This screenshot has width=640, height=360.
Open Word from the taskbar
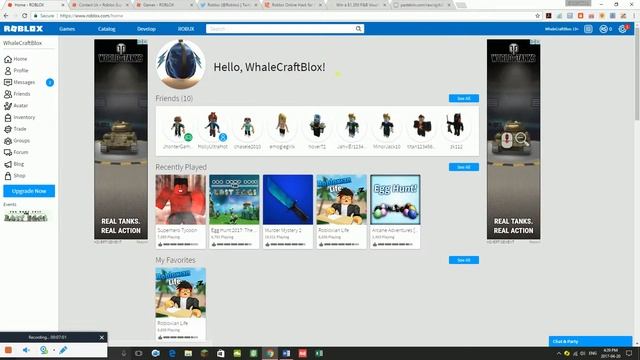[286, 353]
